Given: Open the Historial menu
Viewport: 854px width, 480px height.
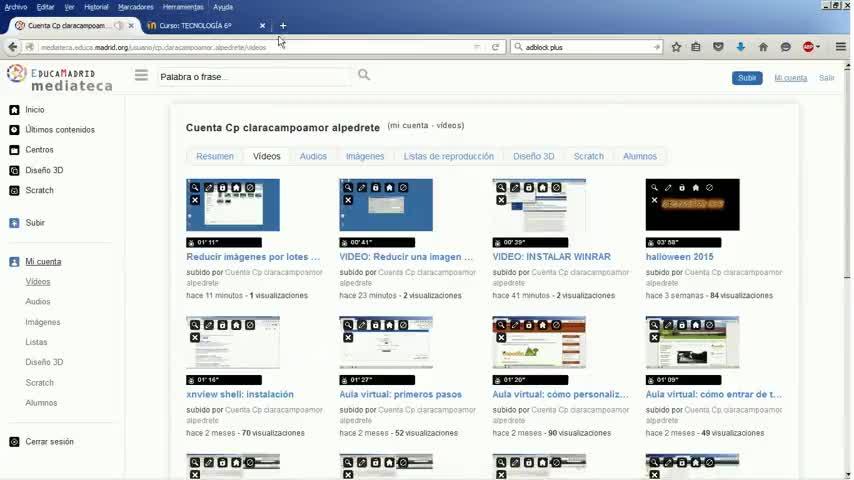Looking at the screenshot, I should click(x=96, y=7).
